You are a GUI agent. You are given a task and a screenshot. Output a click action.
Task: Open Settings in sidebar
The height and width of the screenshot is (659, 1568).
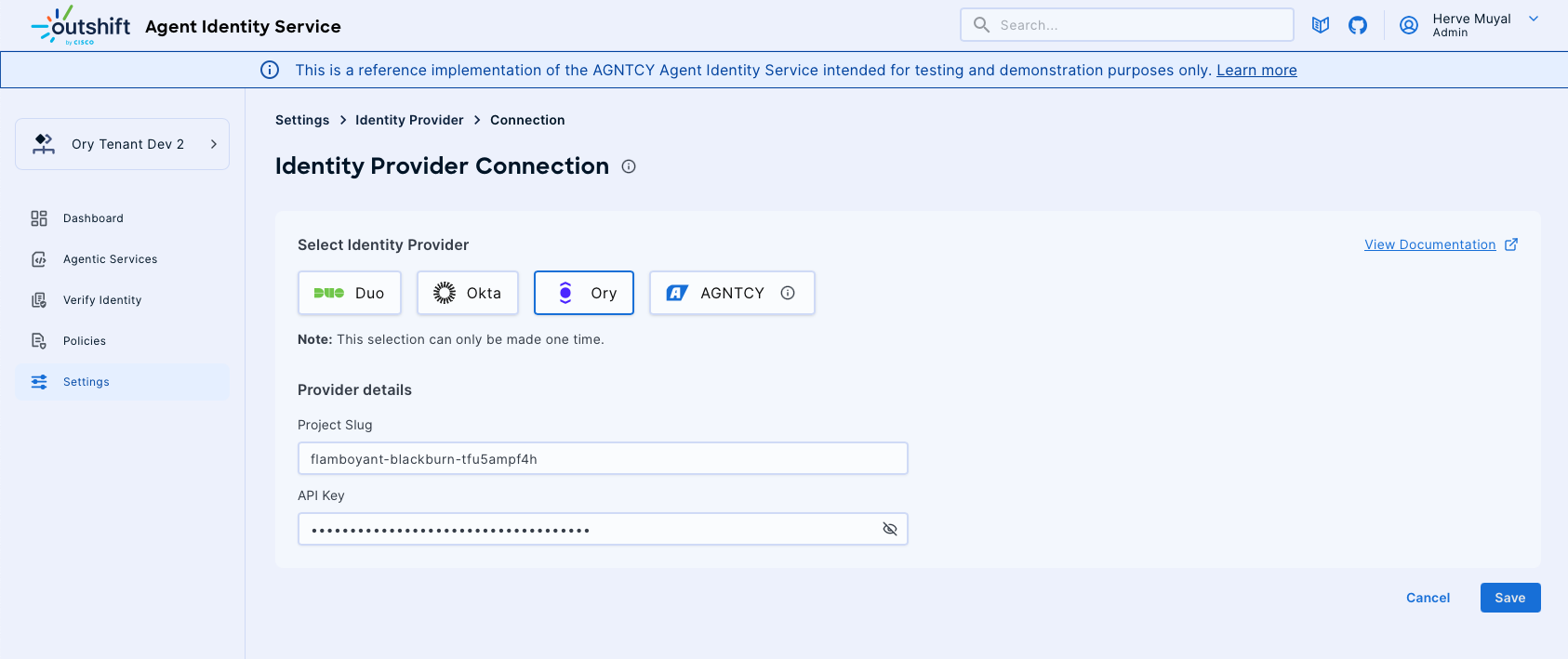(122, 382)
